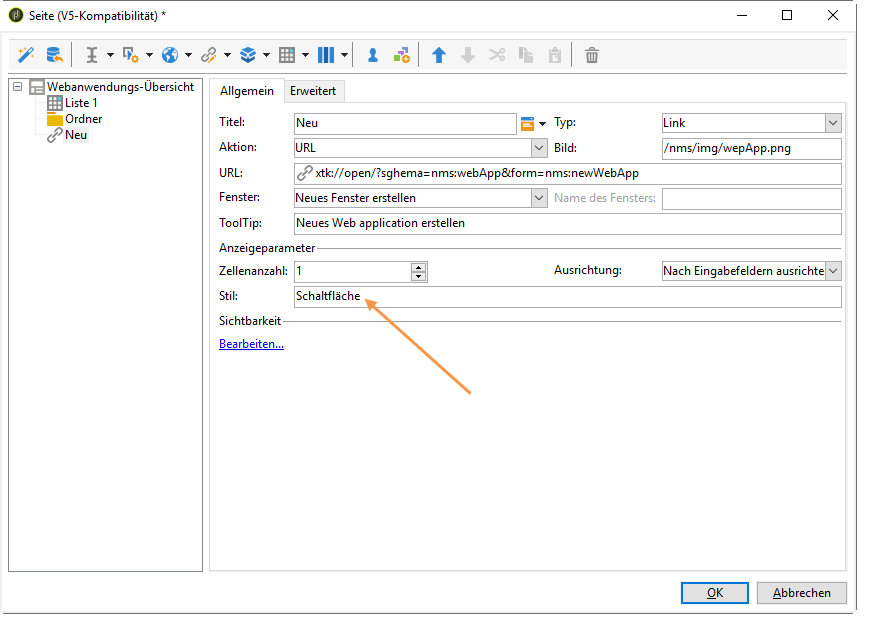Click into the ToolTip input field
The width and height of the screenshot is (881, 638).
click(567, 224)
